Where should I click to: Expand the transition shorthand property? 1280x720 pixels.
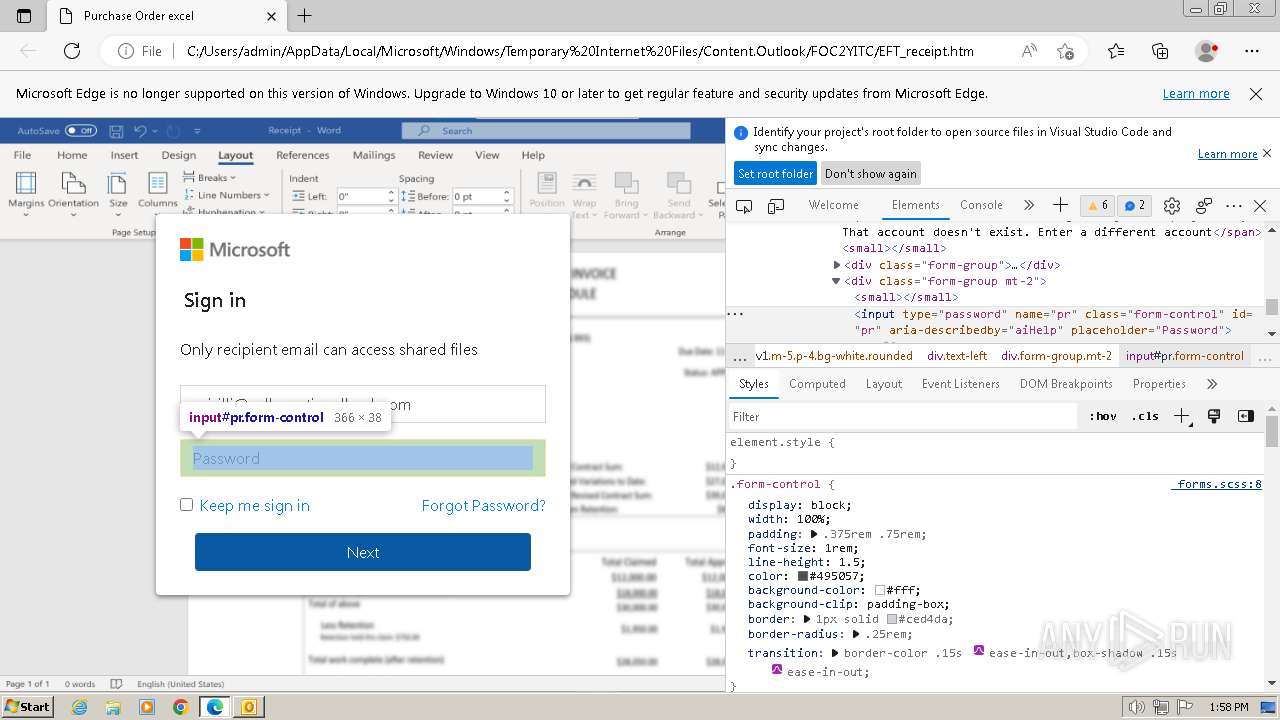pos(835,653)
